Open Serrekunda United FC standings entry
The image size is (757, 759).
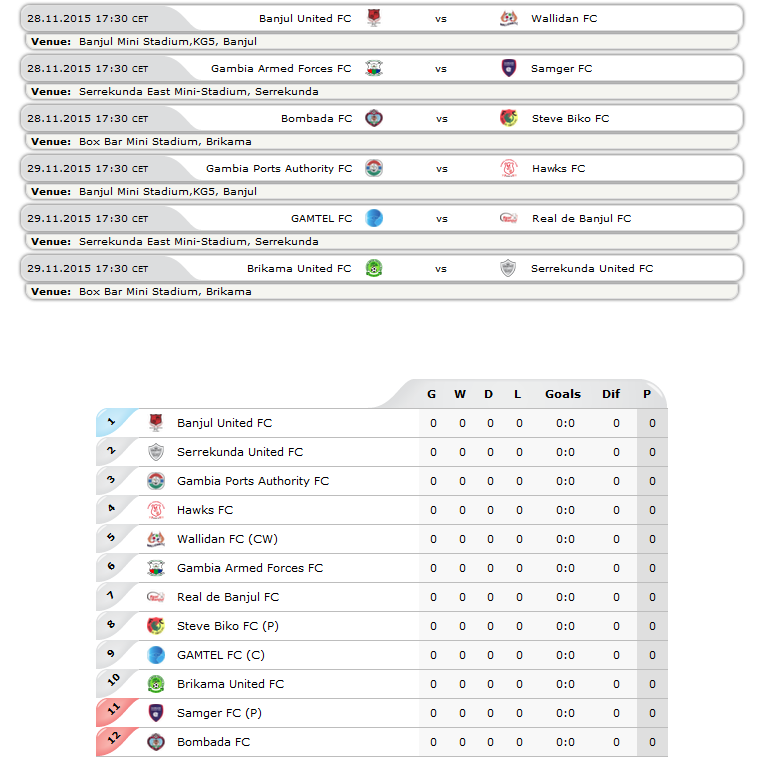(240, 452)
